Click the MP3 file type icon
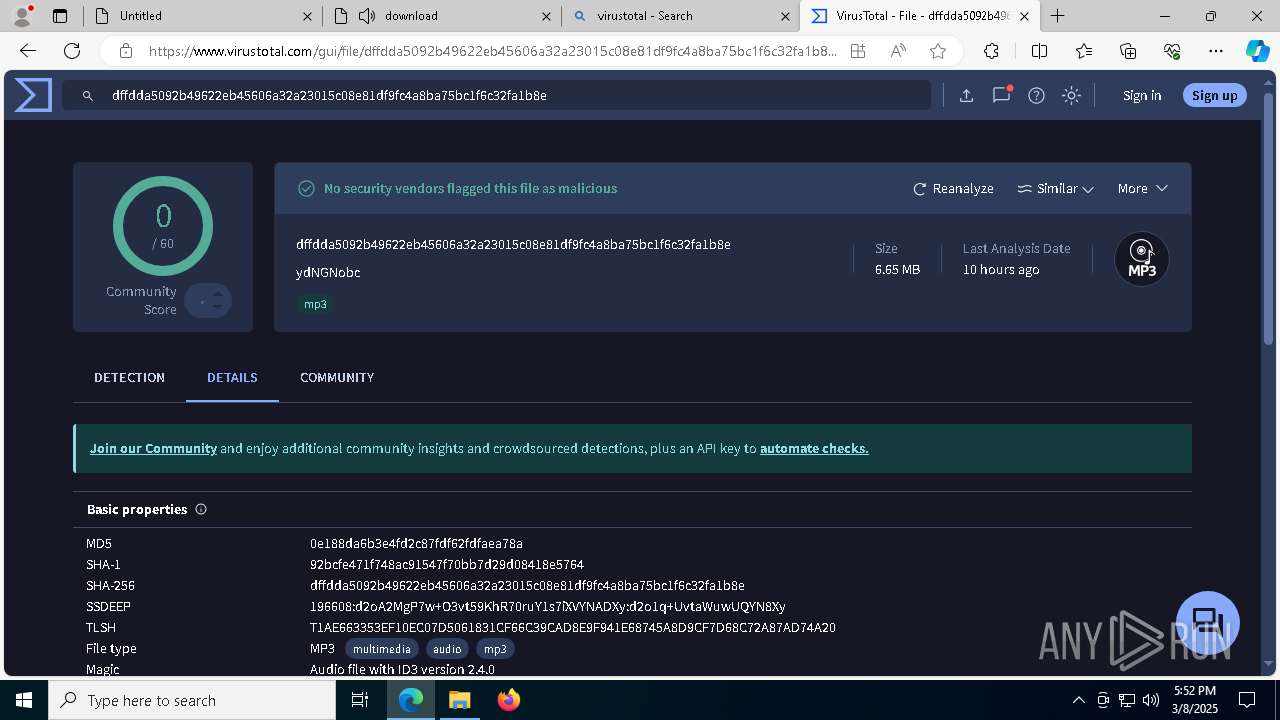The height and width of the screenshot is (720, 1280). (x=1142, y=259)
